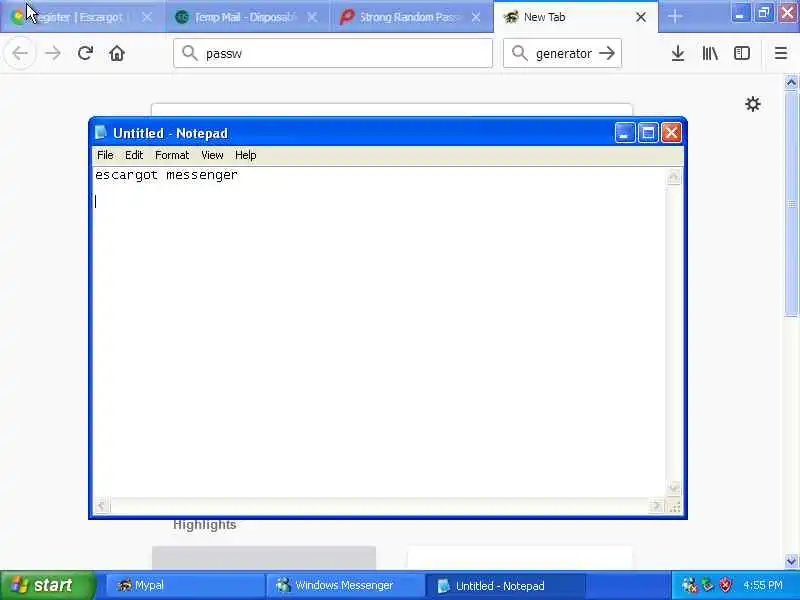Click the Highlights heading on new tab page

pyautogui.click(x=205, y=524)
